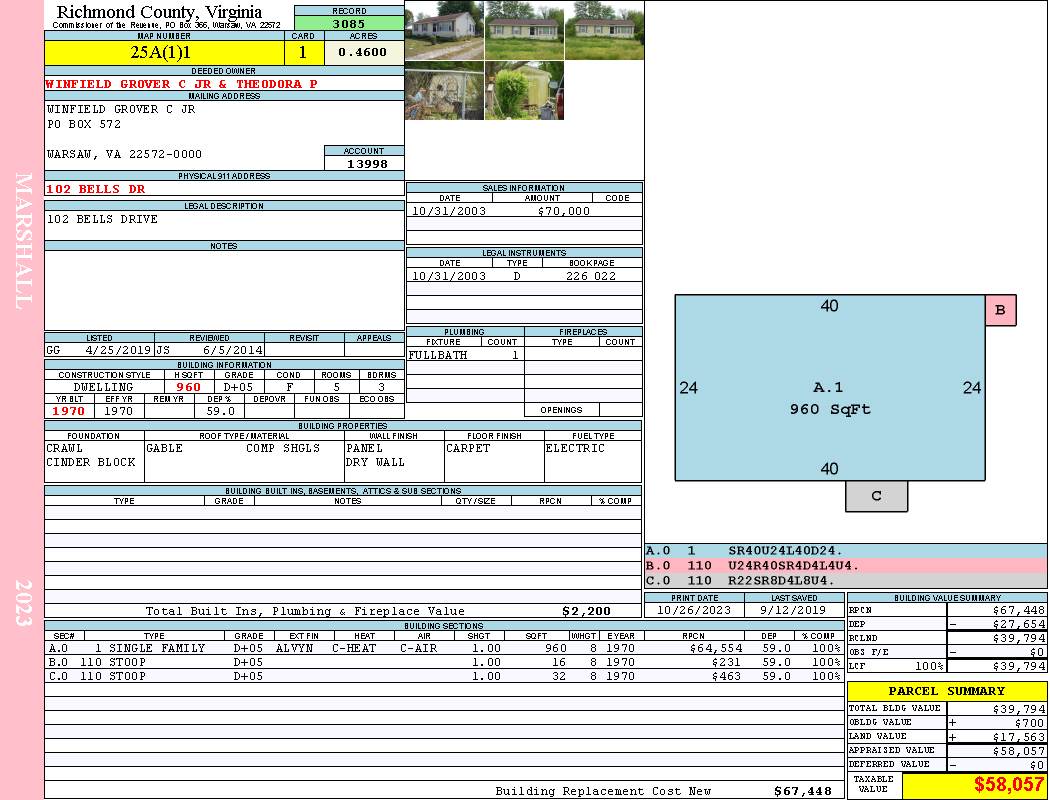Viewport: 1050px width, 800px height.
Task: Select the A.0 Single Family building section row
Action: click(444, 648)
